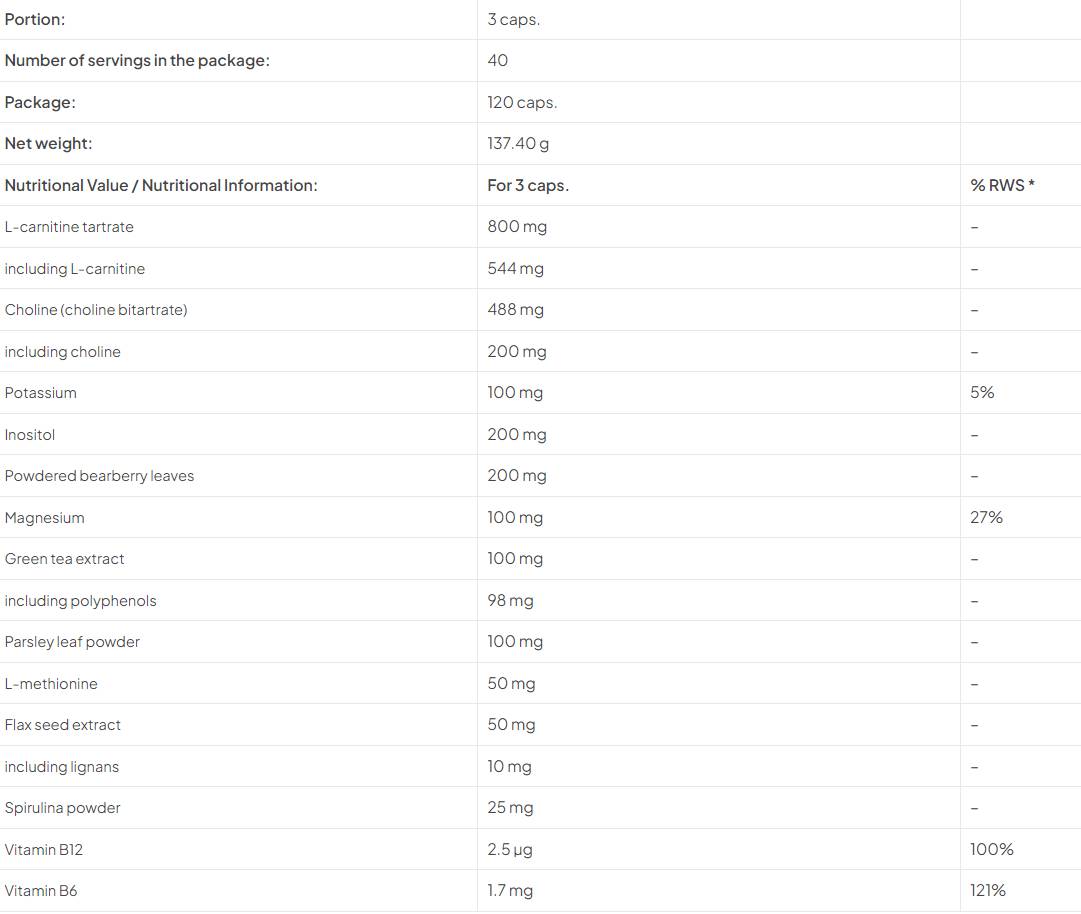This screenshot has width=1081, height=914.
Task: Click the 'L-carnitine tartrate' ingredient name
Action: coord(69,227)
